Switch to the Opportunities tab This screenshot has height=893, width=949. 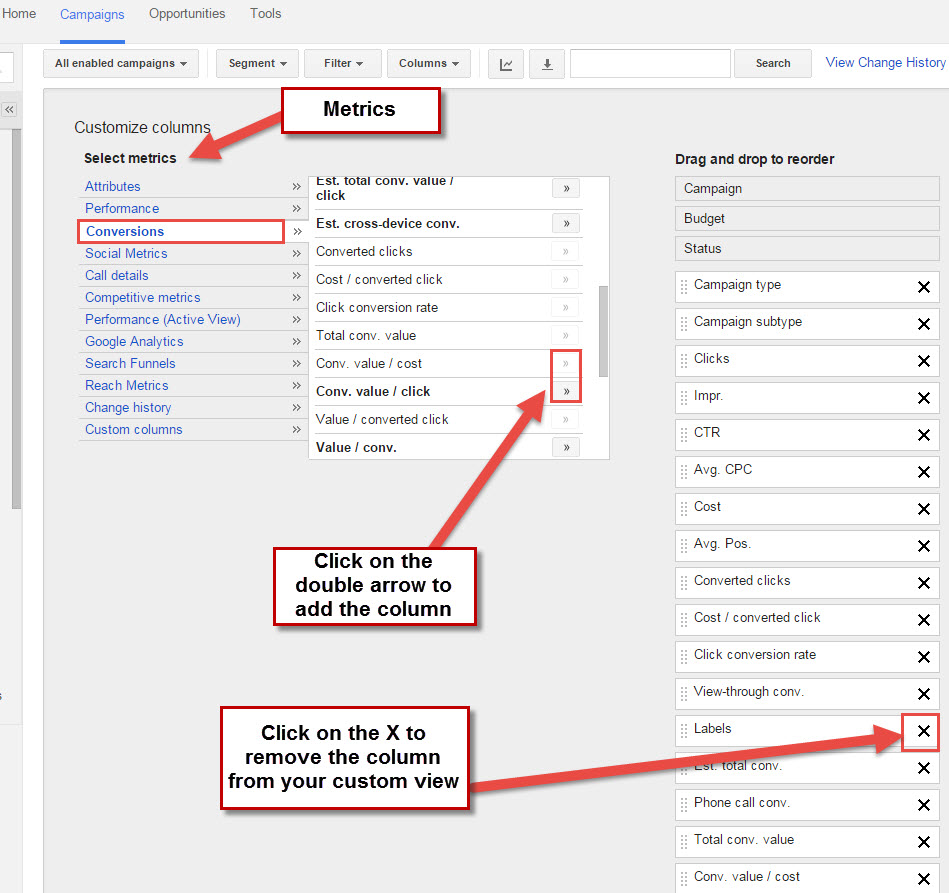(x=187, y=13)
